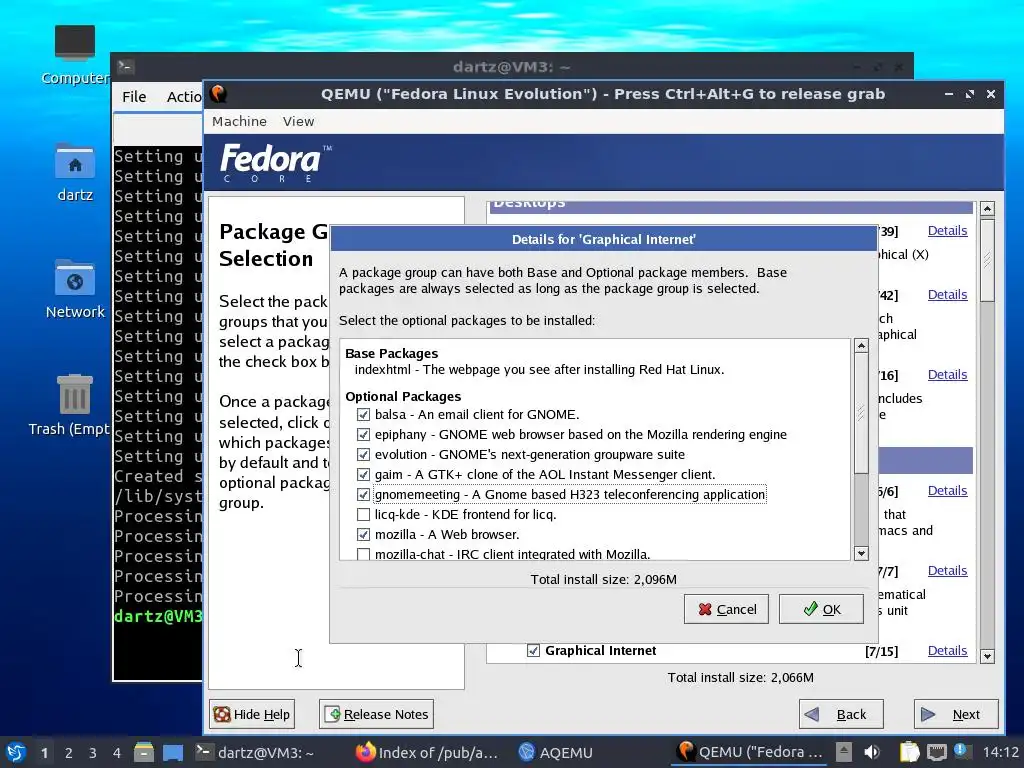The image size is (1024, 768).
Task: Click the package list scroll up arrow
Action: pyautogui.click(x=861, y=345)
